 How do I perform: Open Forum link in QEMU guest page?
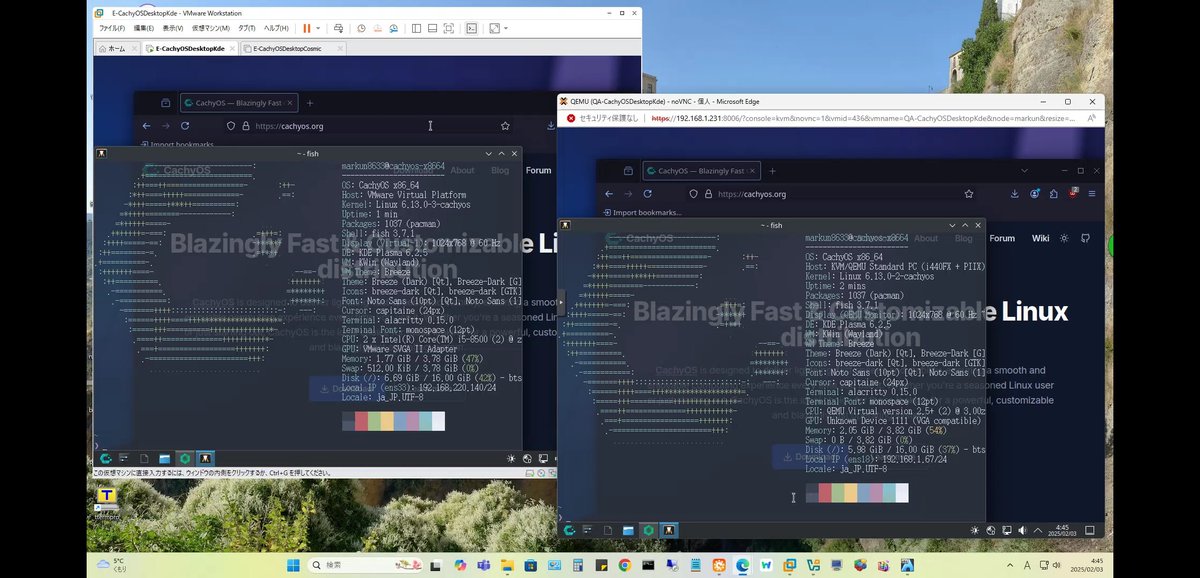coord(1002,238)
